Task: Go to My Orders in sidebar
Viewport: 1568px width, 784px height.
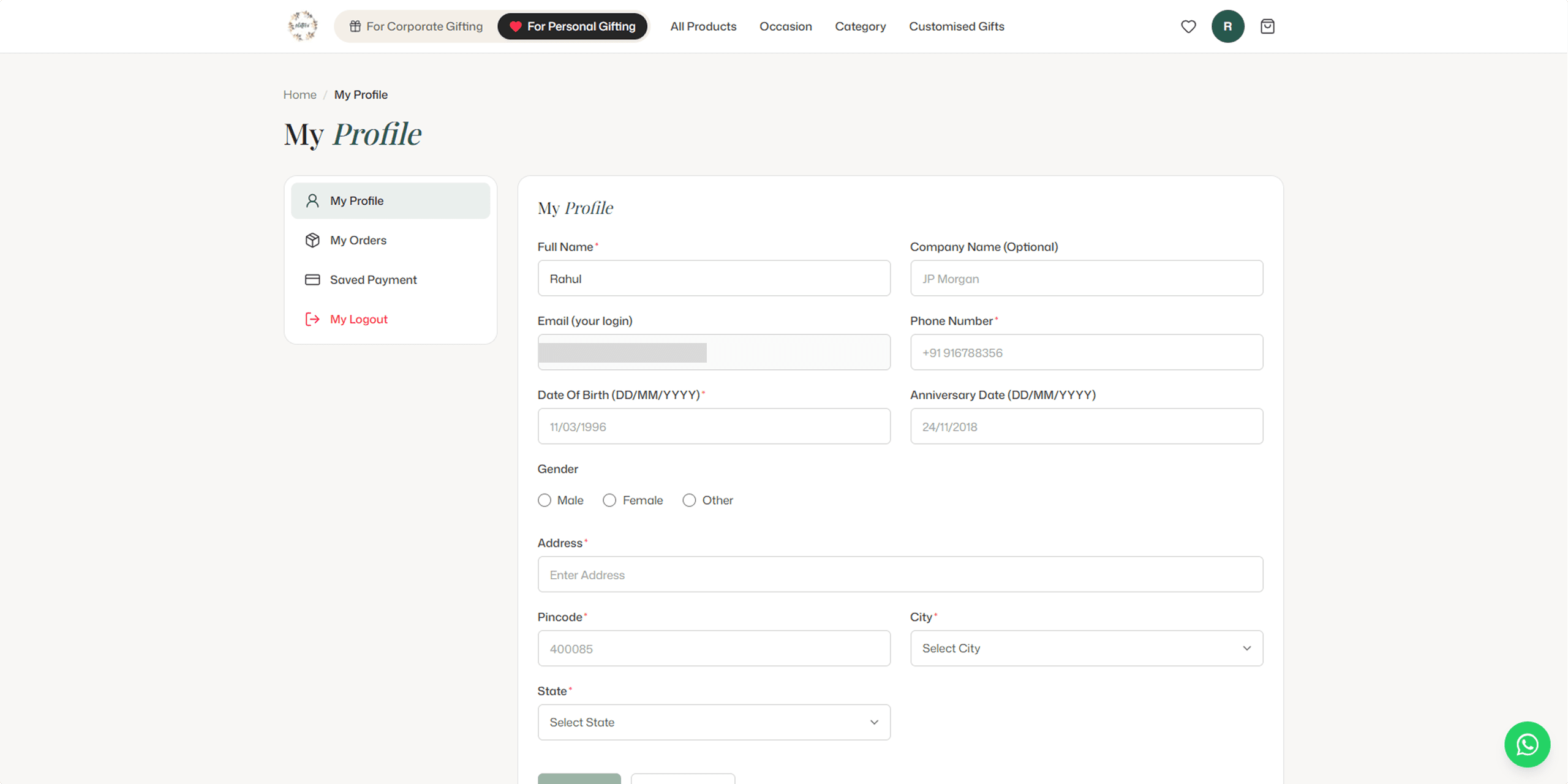Action: click(391, 240)
